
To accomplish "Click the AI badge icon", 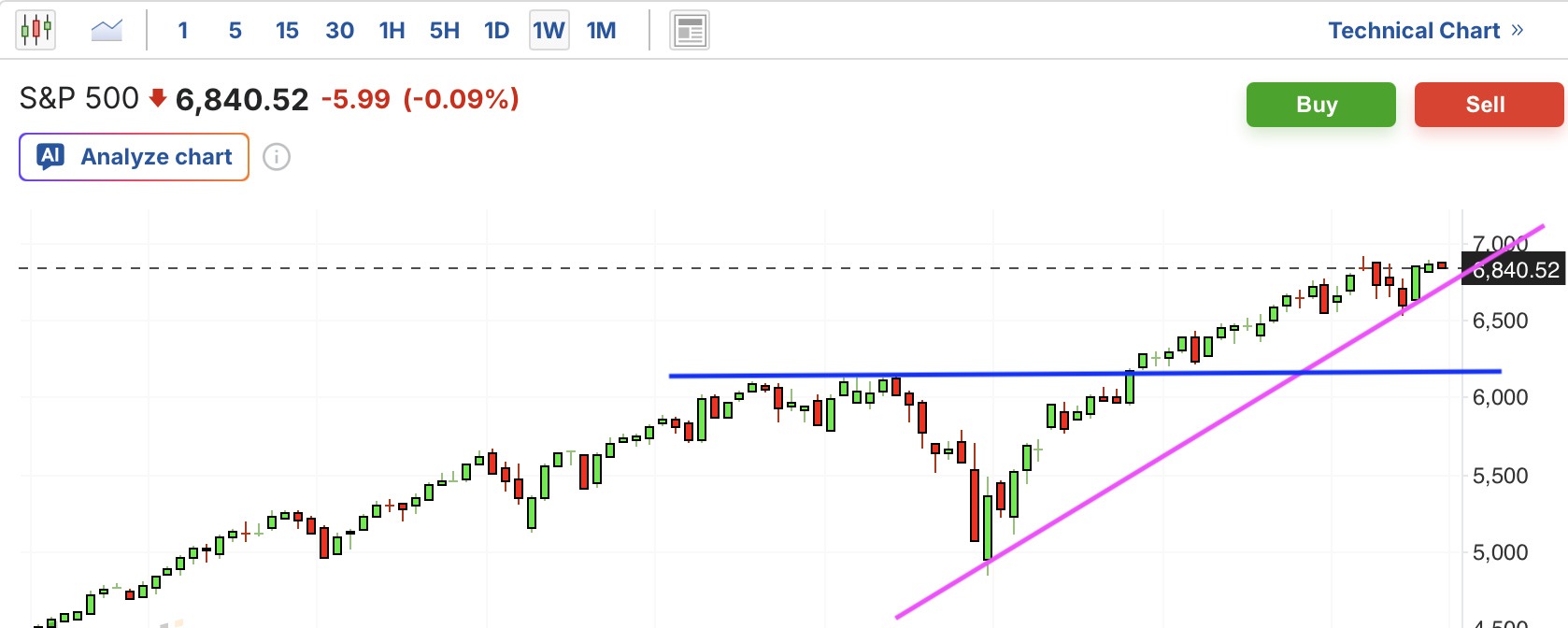I will (x=50, y=156).
